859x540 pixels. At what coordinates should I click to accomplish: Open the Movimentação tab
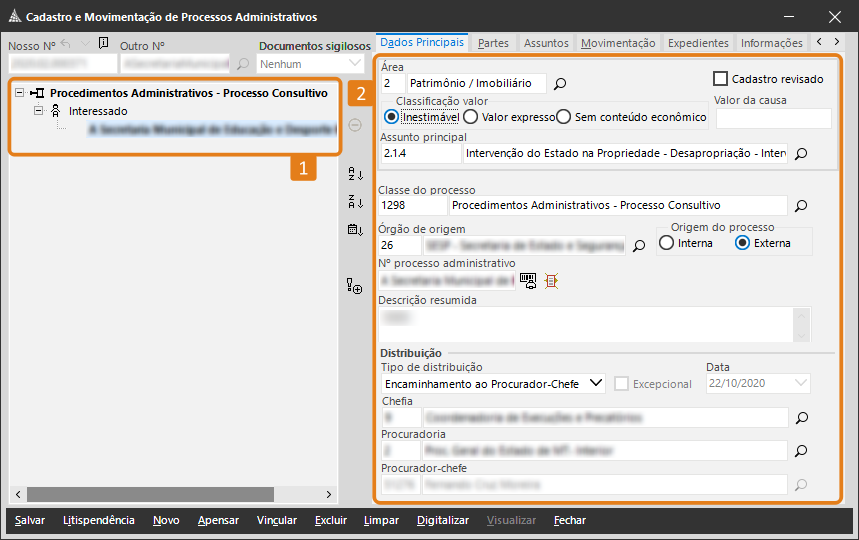click(618, 43)
